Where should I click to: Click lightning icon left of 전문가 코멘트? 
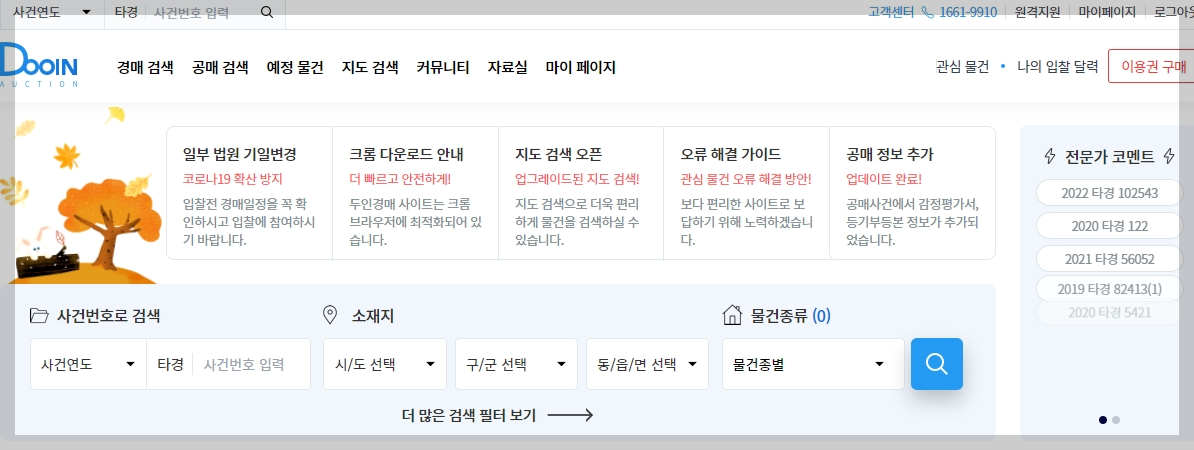tap(1050, 157)
